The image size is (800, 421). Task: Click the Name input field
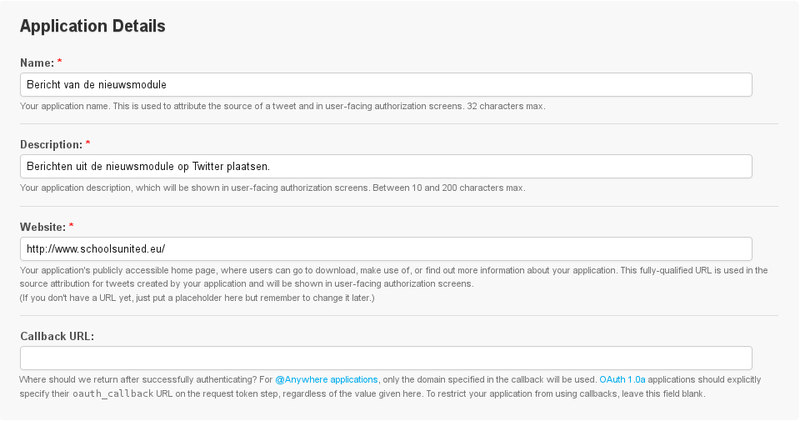pos(386,85)
